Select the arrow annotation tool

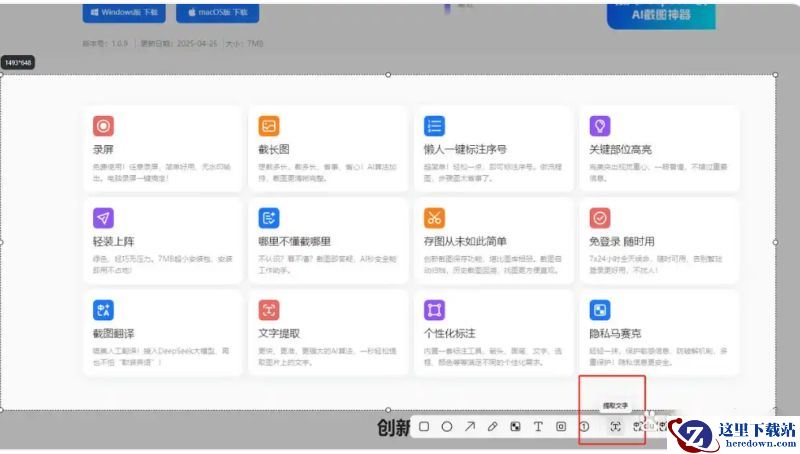pos(470,426)
